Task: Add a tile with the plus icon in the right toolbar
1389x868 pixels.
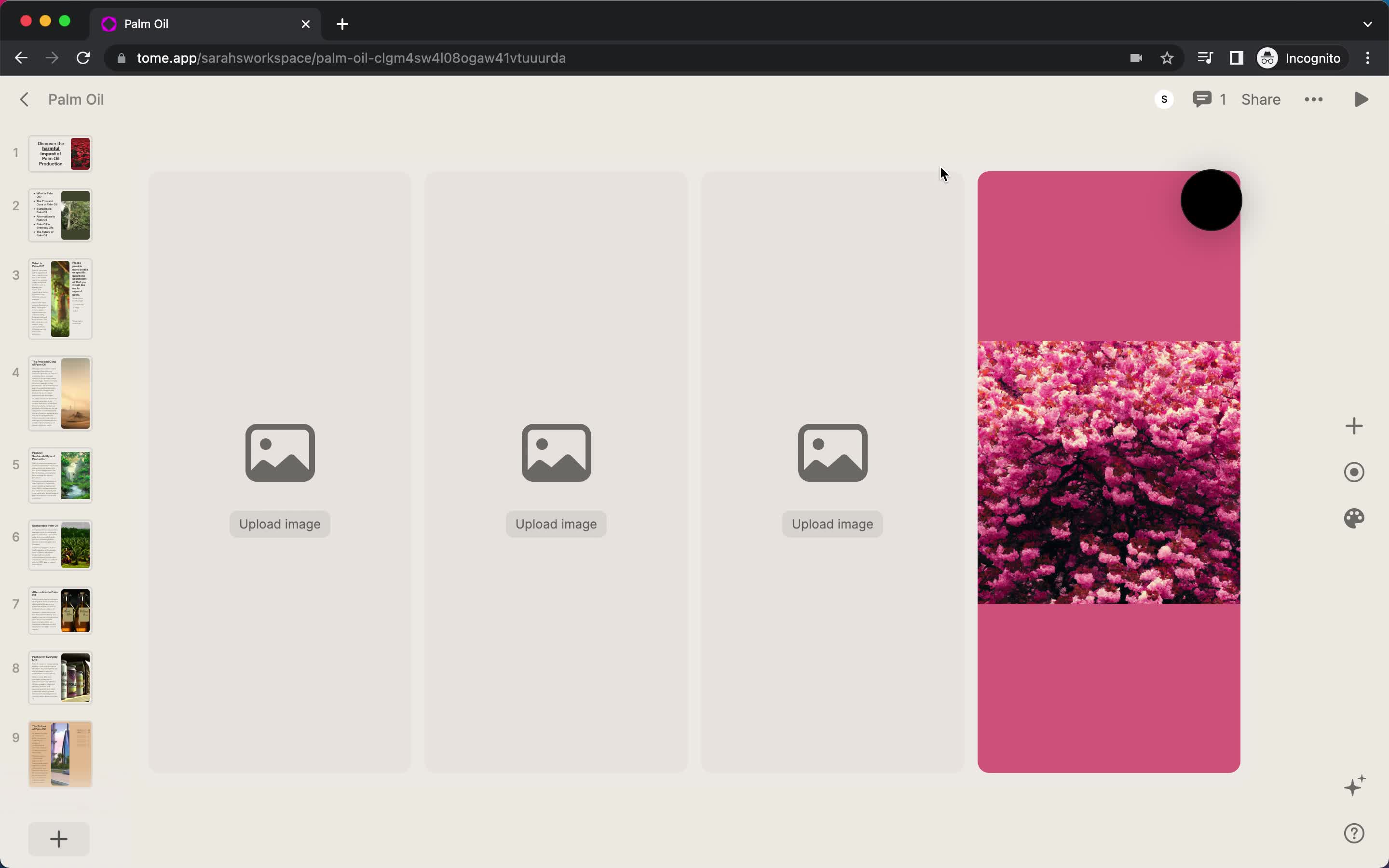Action: point(1354,426)
